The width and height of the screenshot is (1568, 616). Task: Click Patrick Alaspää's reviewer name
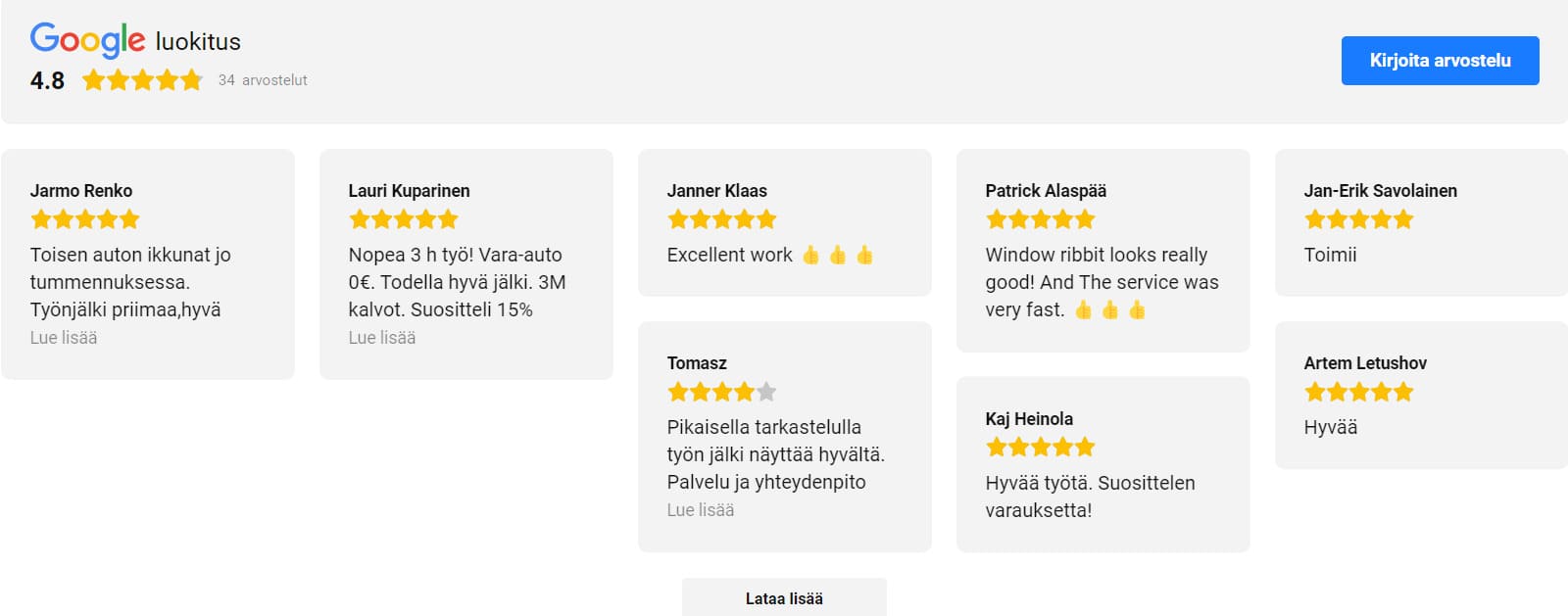click(1044, 191)
